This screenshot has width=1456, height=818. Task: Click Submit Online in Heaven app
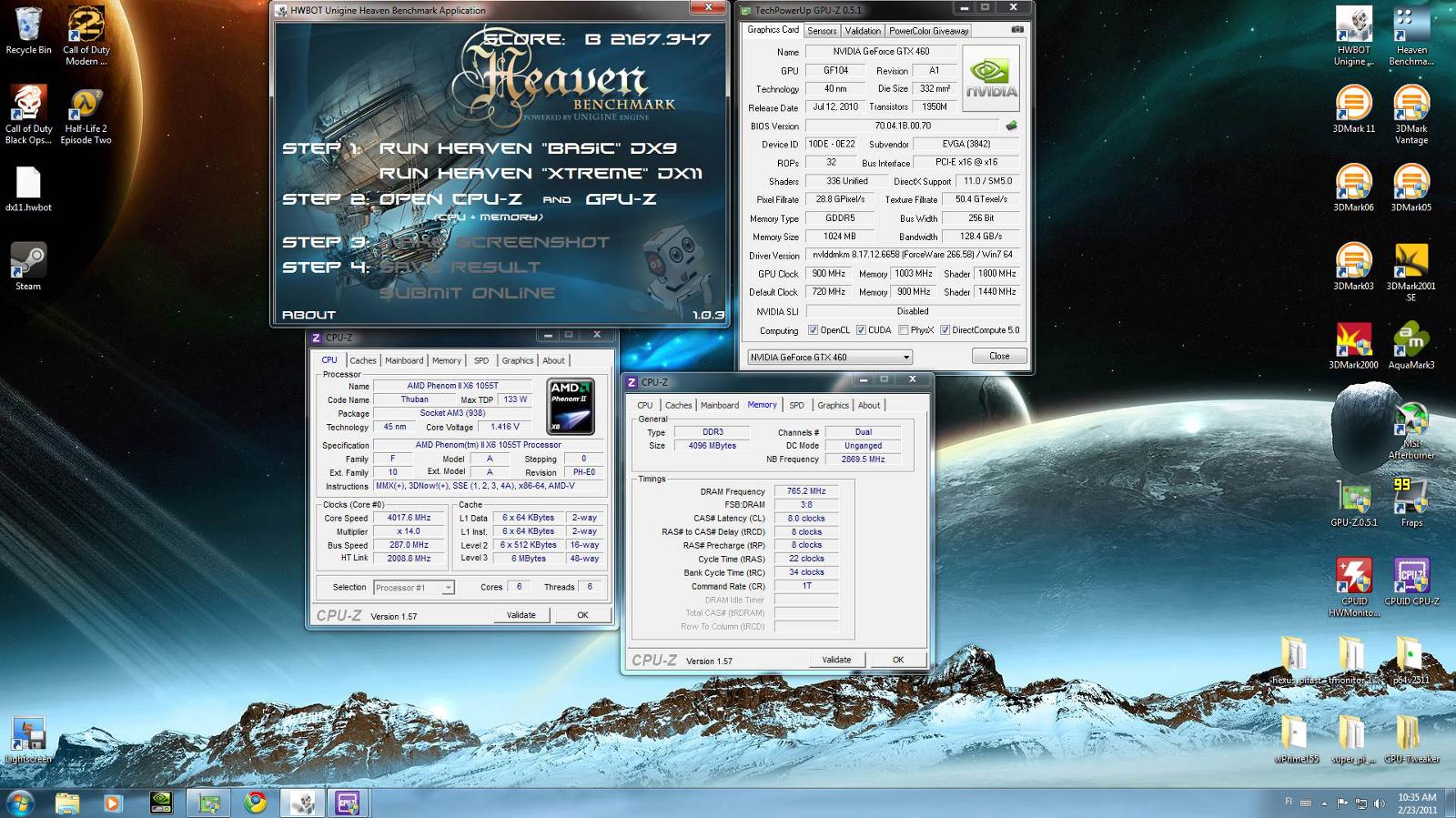[467, 293]
